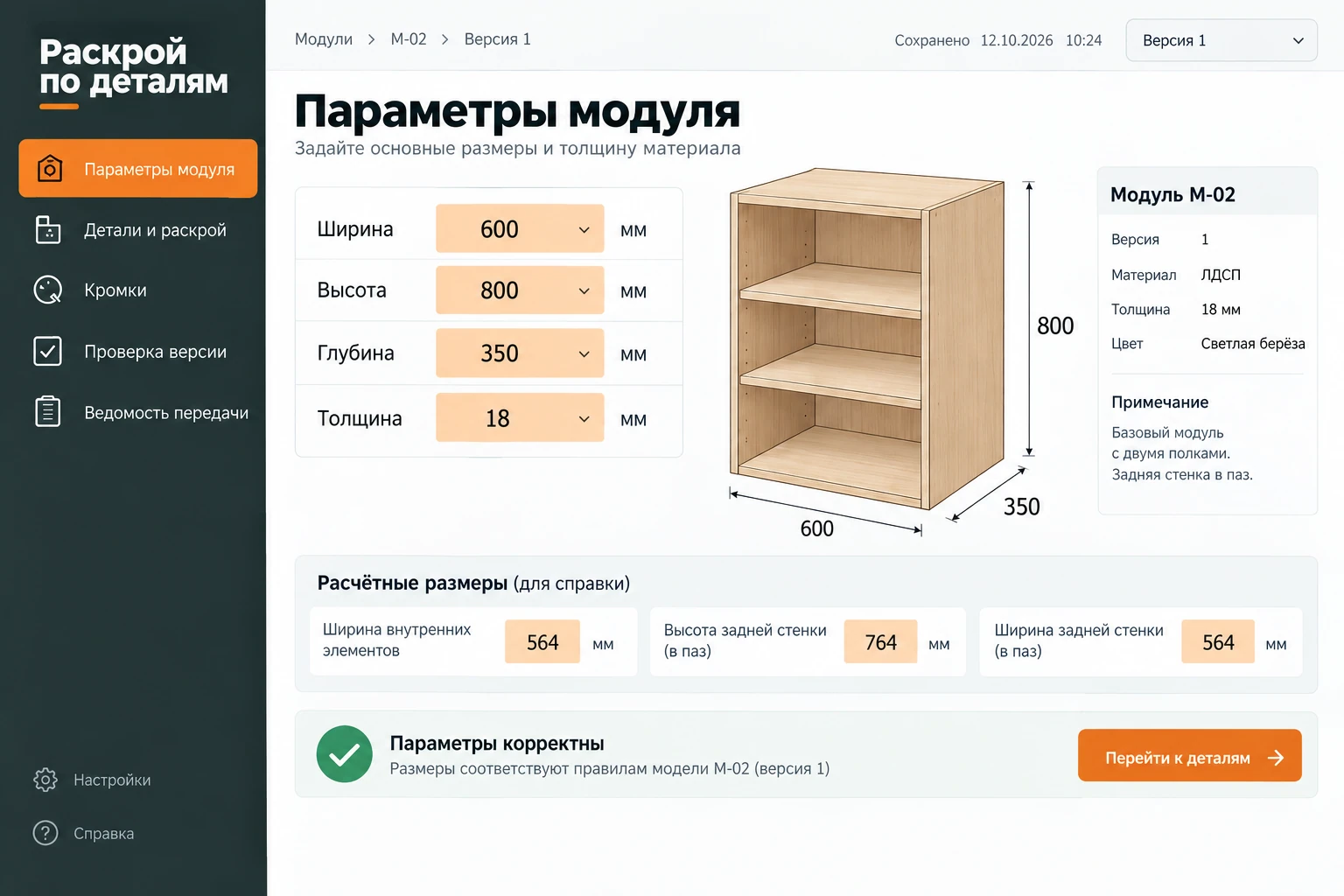Viewport: 1344px width, 896px height.
Task: Click the 350 depth dimension label on drawing
Action: pos(1021,507)
